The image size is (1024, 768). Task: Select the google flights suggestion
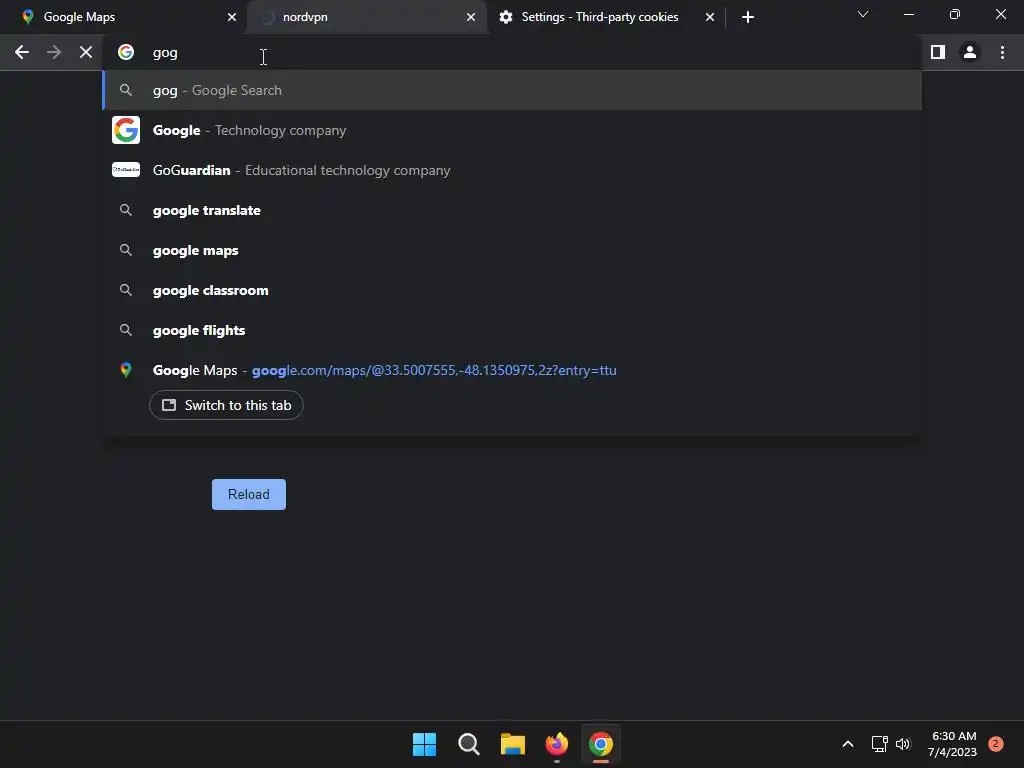[x=513, y=330]
